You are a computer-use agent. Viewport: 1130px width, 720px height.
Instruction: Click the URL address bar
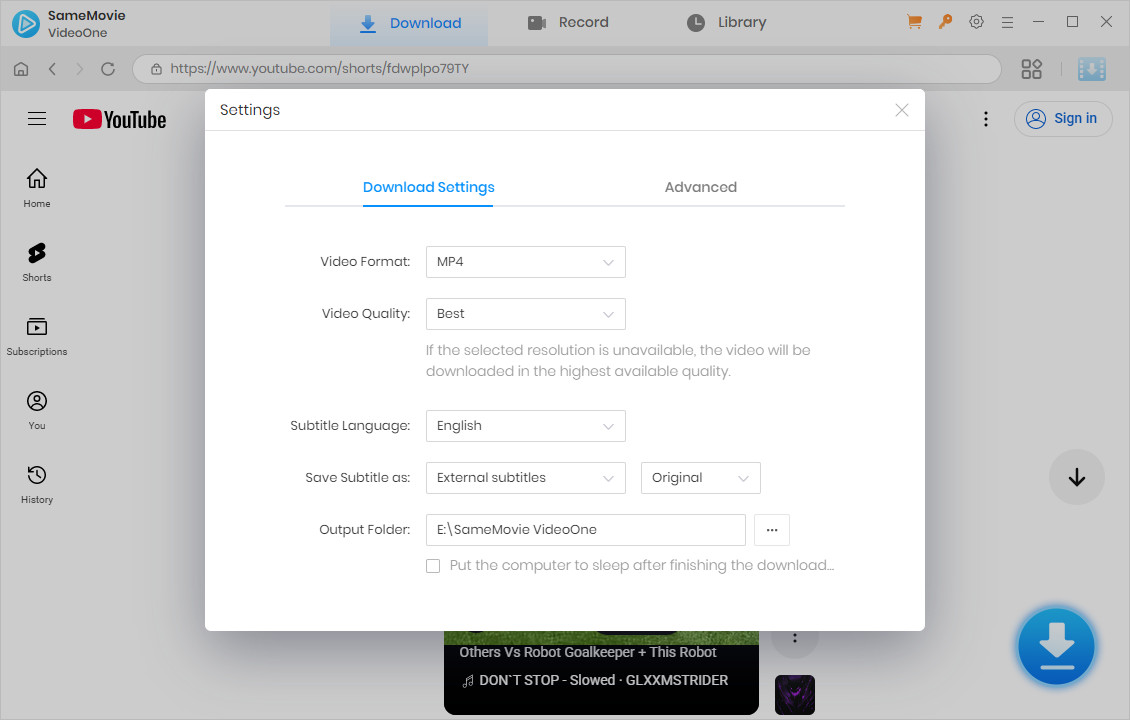[566, 69]
